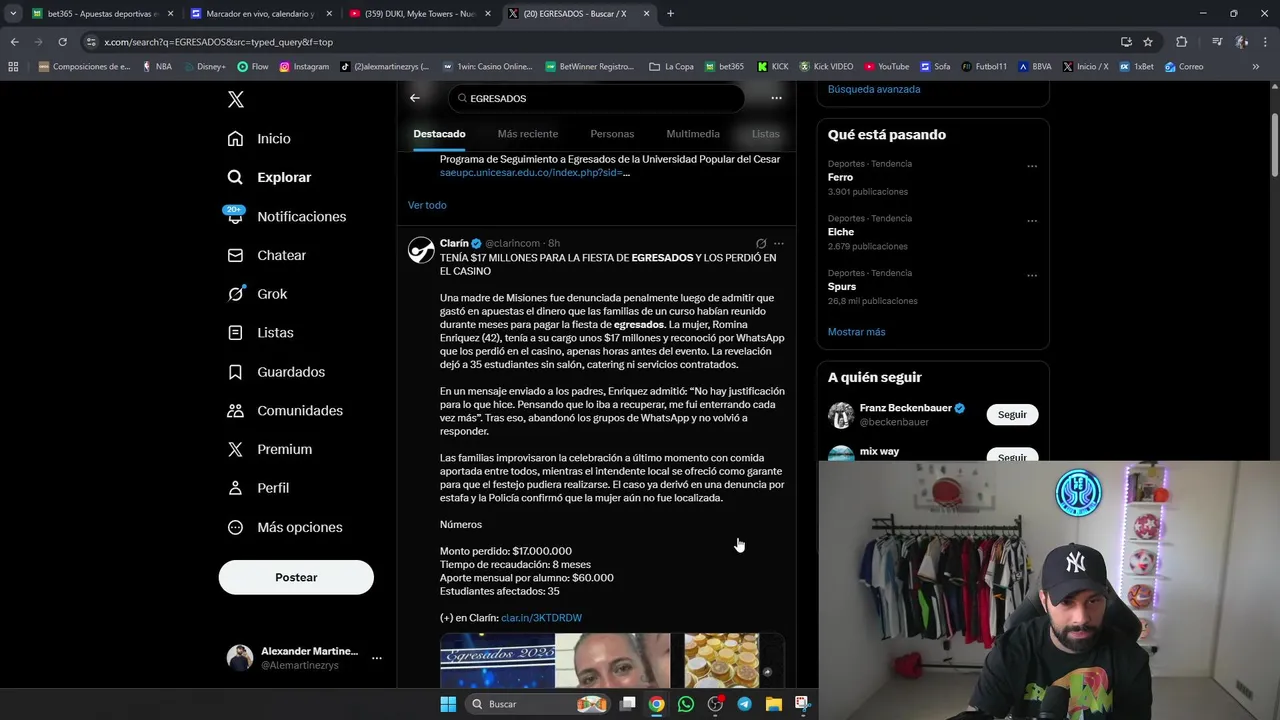Open Perfil in the sidebar

click(x=258, y=488)
